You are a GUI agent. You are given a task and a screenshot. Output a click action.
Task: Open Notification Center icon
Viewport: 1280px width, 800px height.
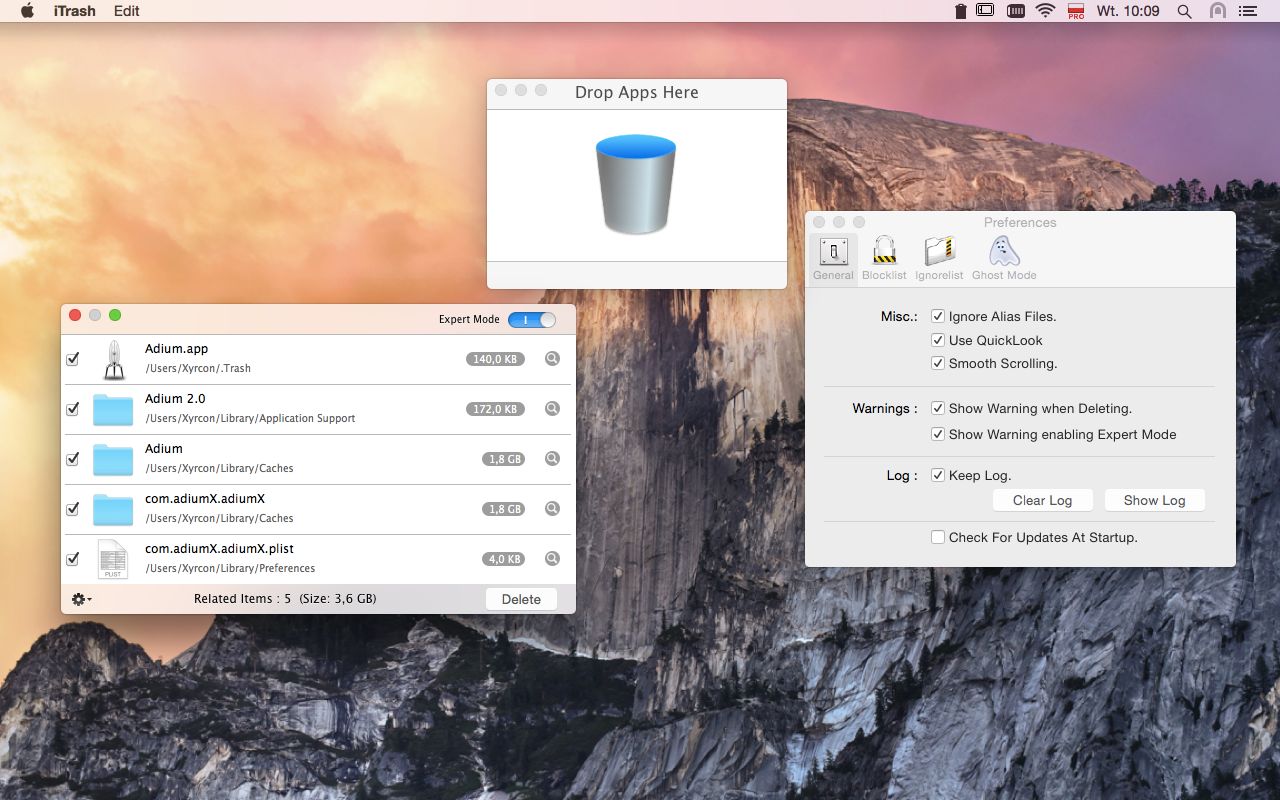pos(1247,11)
